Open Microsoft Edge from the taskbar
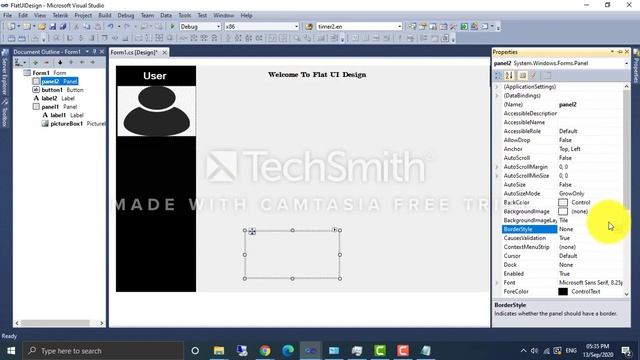This screenshot has height=360, width=640. coord(288,351)
